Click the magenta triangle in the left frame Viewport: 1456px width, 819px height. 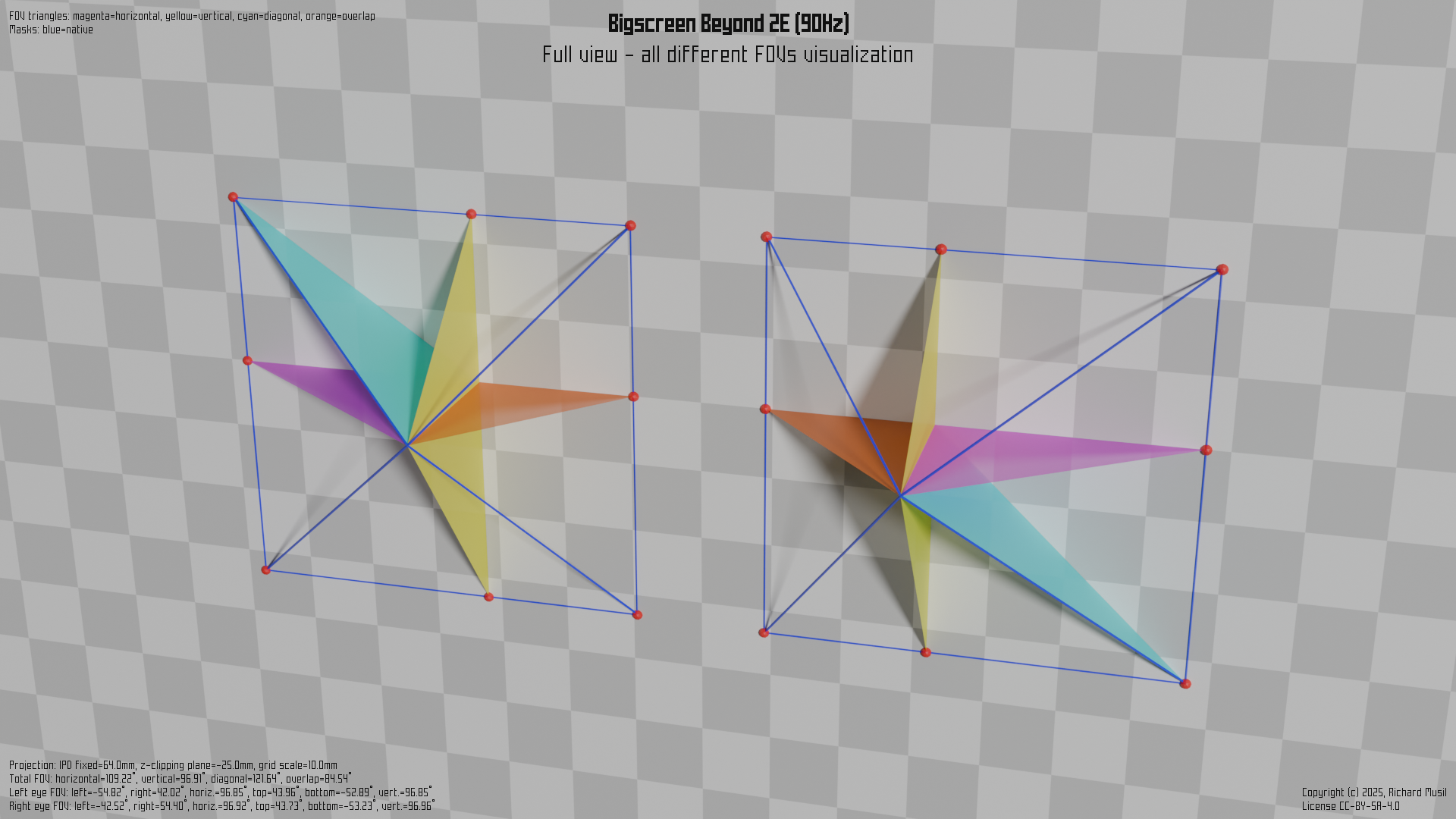[x=334, y=391]
